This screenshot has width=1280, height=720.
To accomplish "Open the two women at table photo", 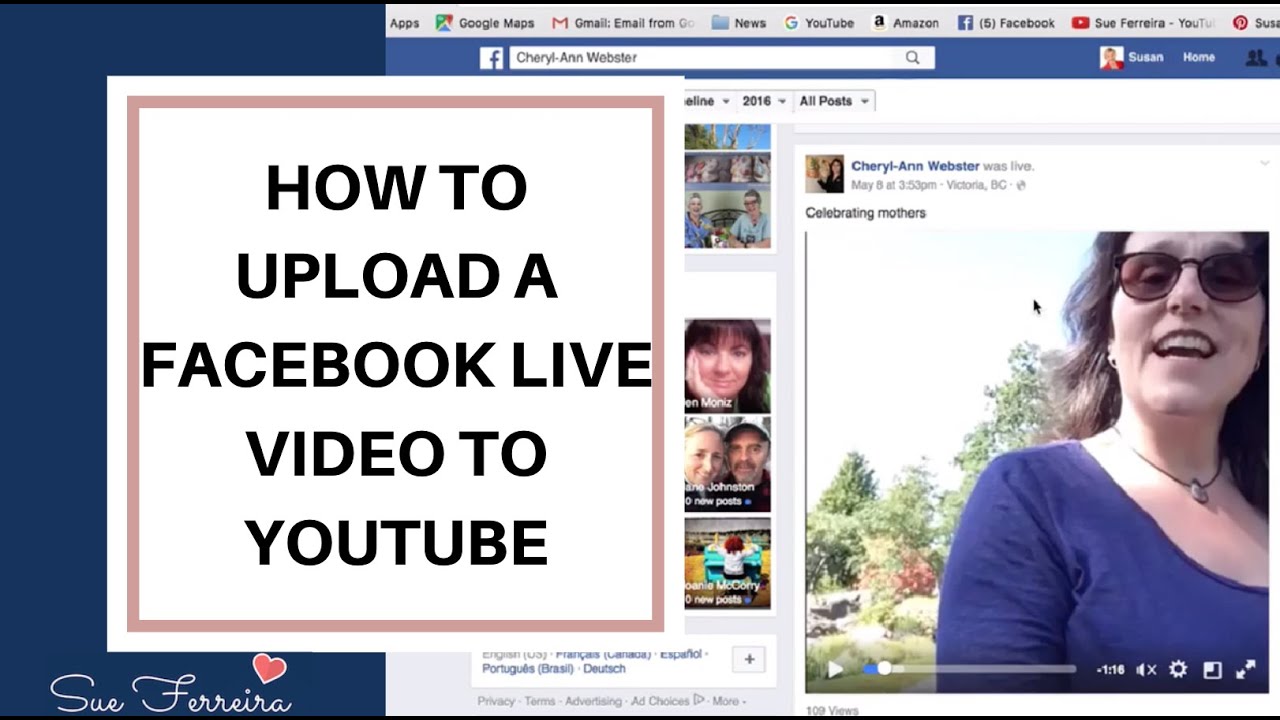I will coord(727,219).
